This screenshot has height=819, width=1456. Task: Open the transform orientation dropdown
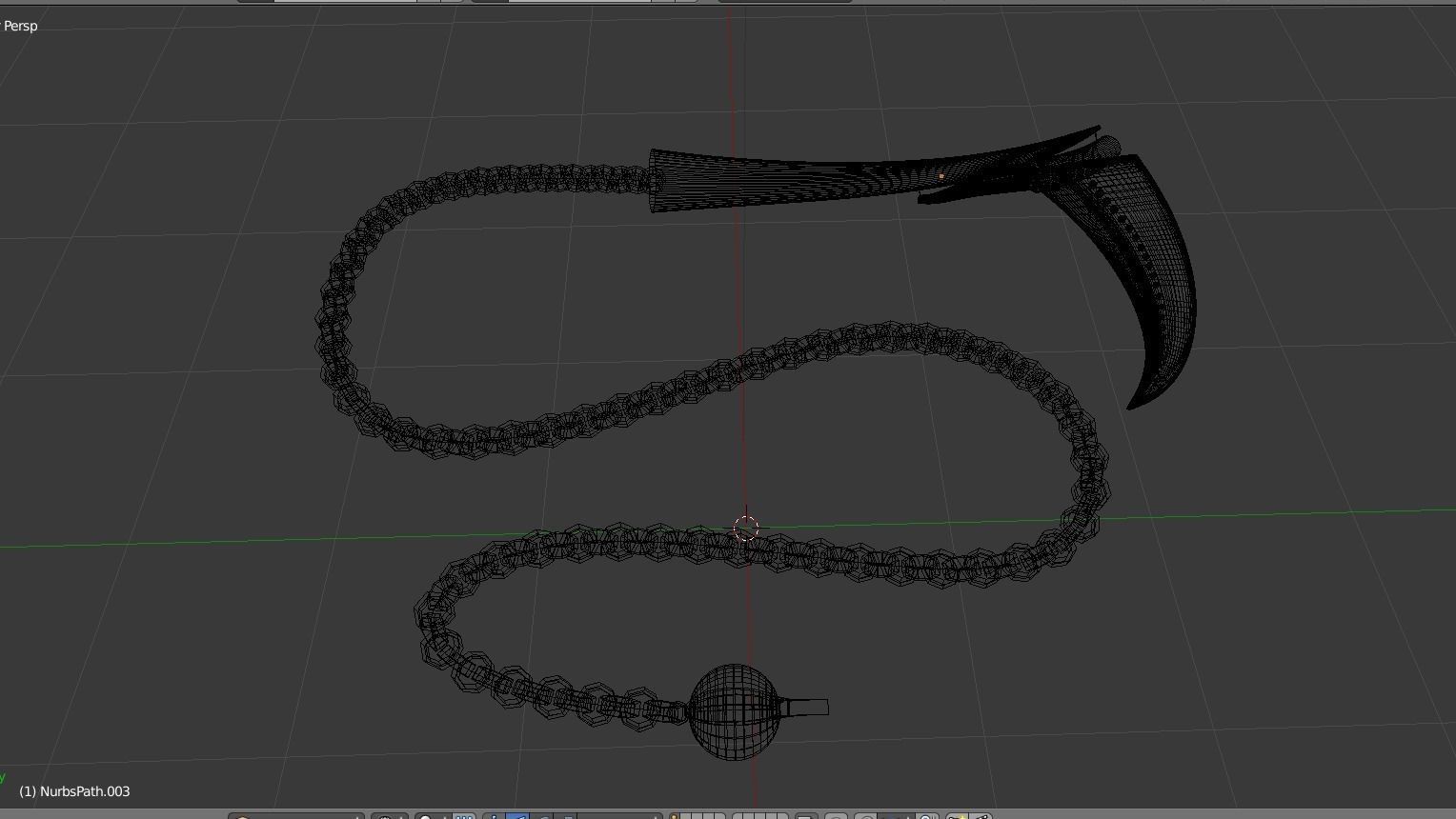(617, 815)
